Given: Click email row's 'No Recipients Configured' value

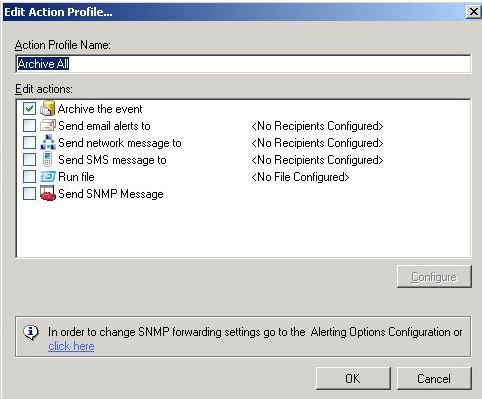Looking at the screenshot, I should point(317,126).
